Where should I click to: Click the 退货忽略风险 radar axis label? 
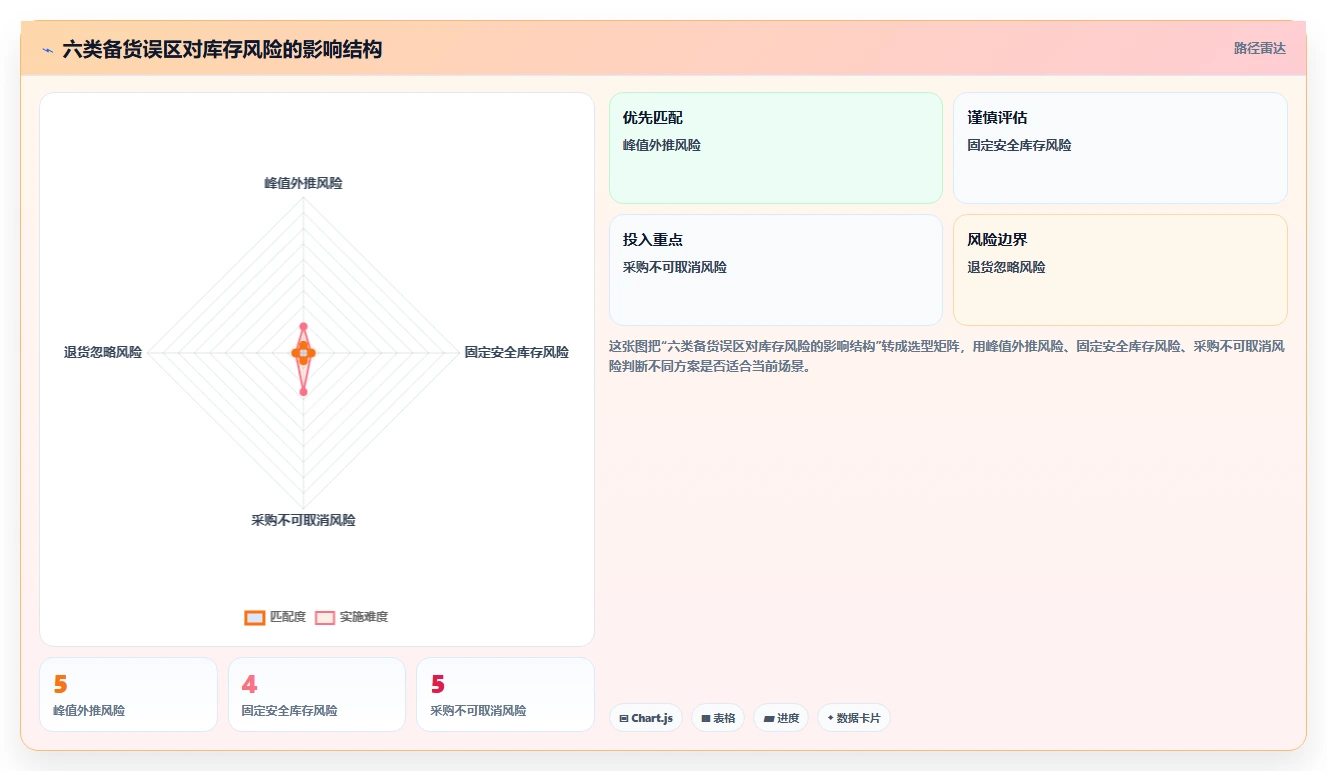(103, 352)
